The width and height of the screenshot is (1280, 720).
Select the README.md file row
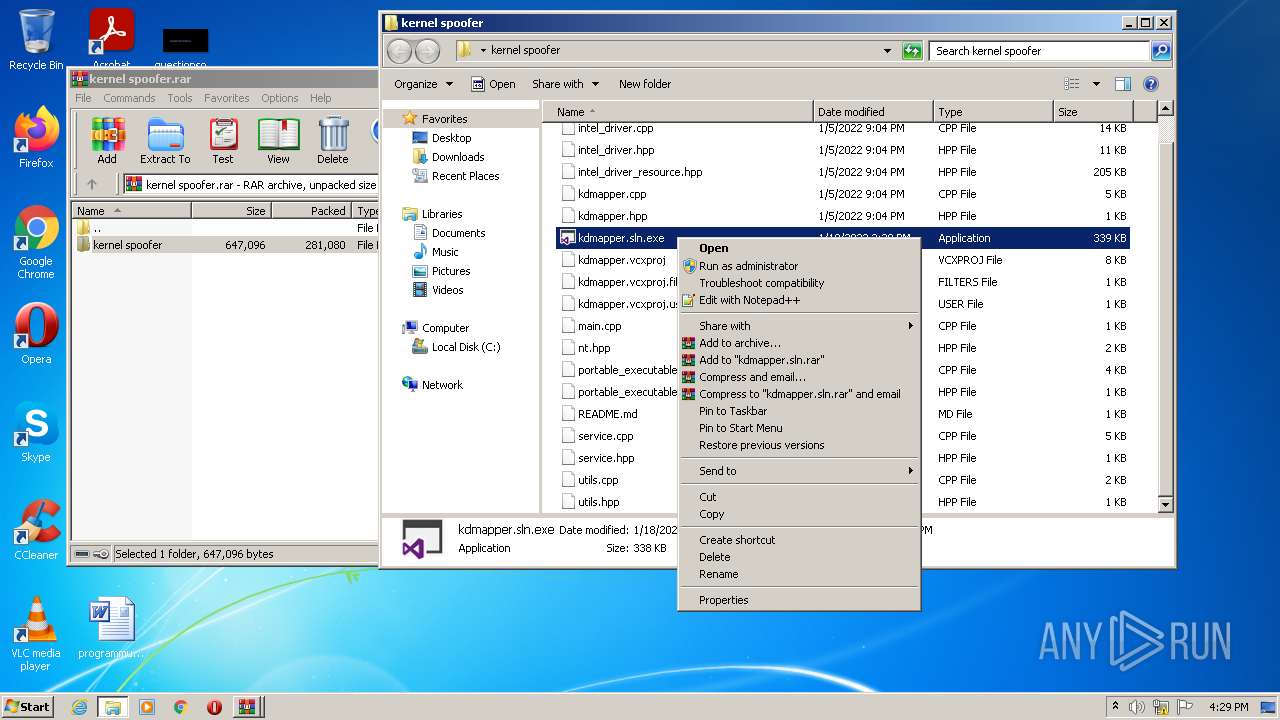pyautogui.click(x=842, y=414)
